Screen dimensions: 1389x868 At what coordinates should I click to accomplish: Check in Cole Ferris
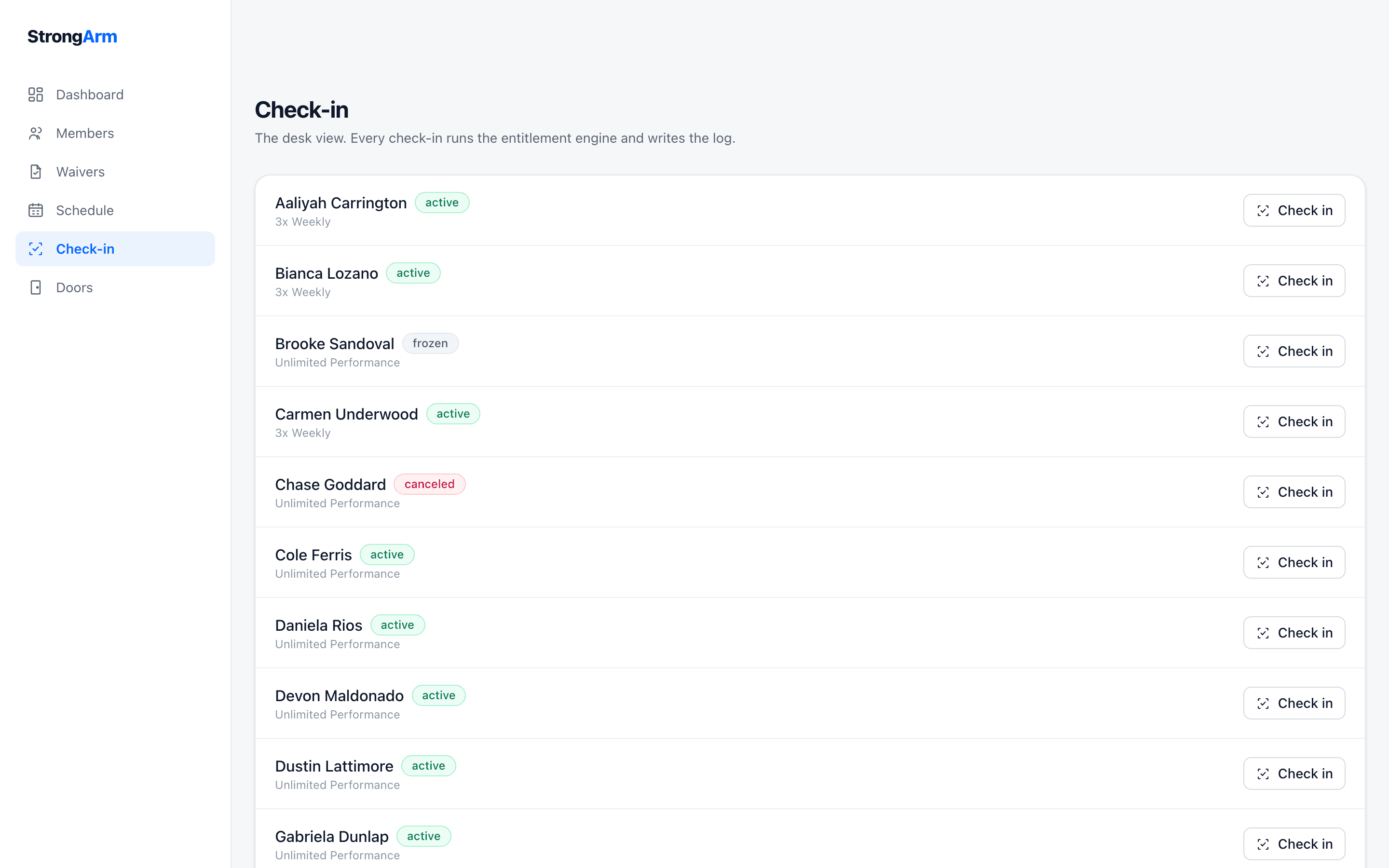(1294, 563)
